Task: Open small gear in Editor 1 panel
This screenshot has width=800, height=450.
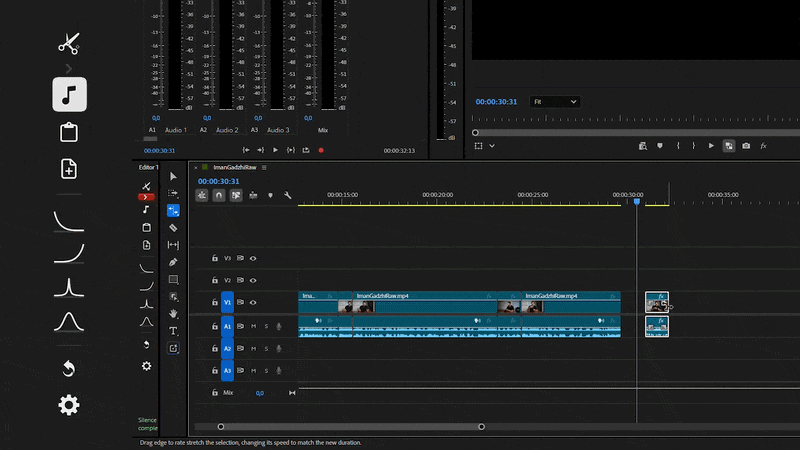Action: click(x=146, y=366)
